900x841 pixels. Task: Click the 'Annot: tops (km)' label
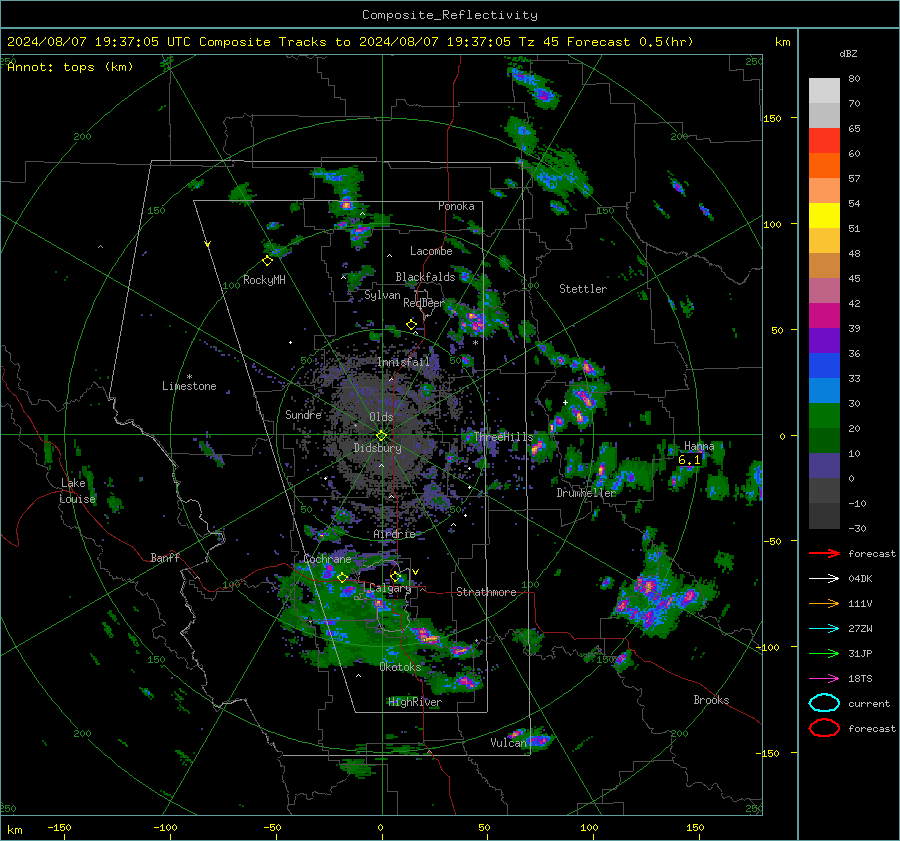[x=70, y=67]
